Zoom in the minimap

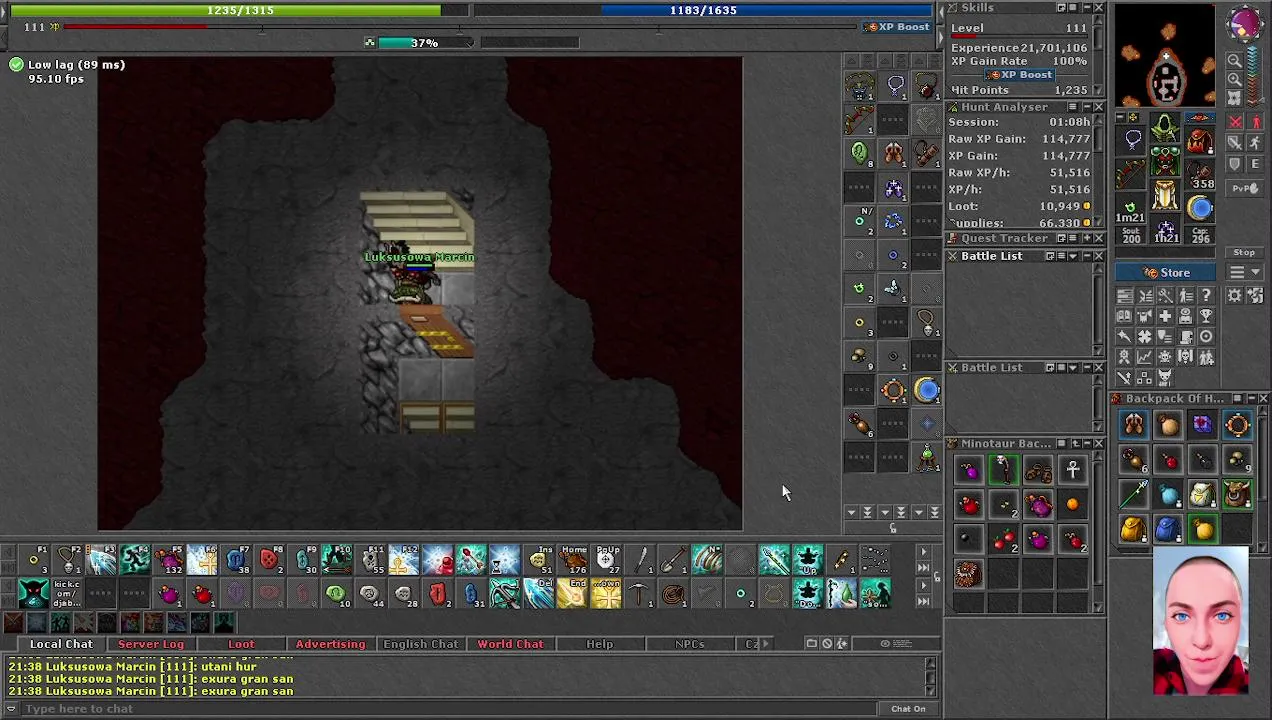pyautogui.click(x=1234, y=79)
